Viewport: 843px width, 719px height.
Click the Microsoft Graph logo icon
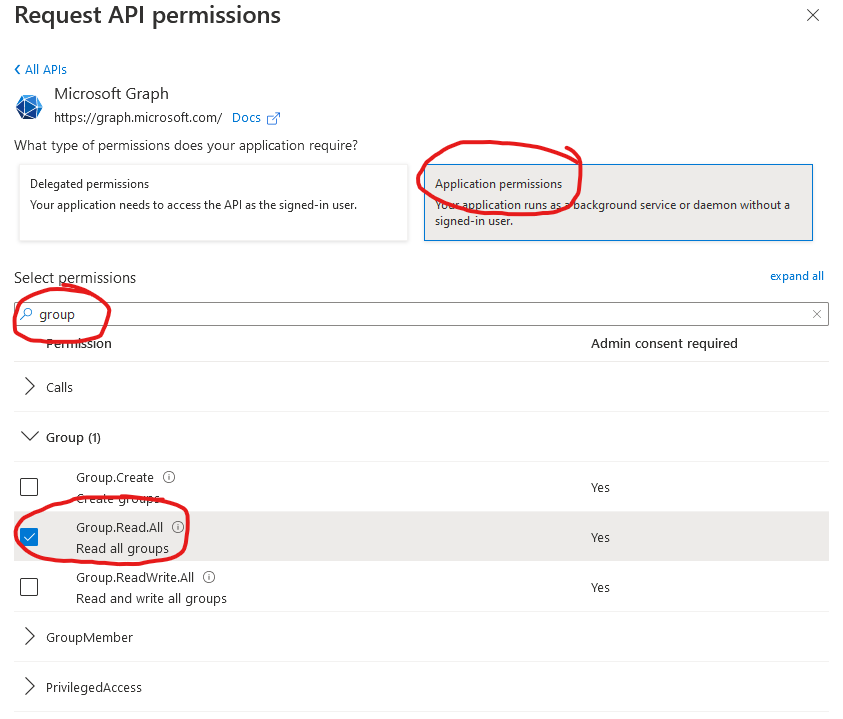(29, 106)
